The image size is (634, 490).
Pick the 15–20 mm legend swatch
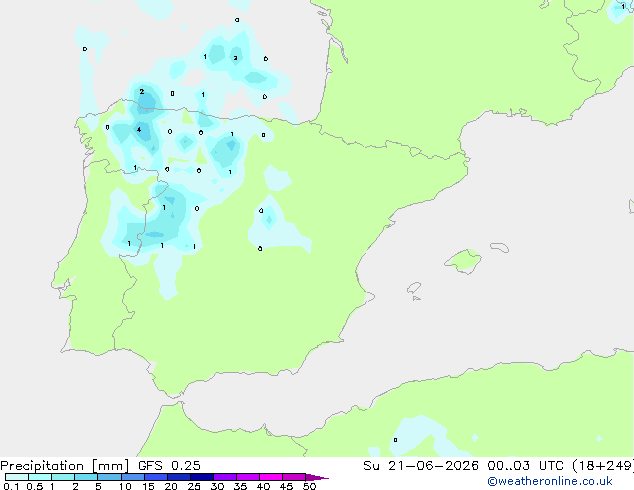[155, 477]
